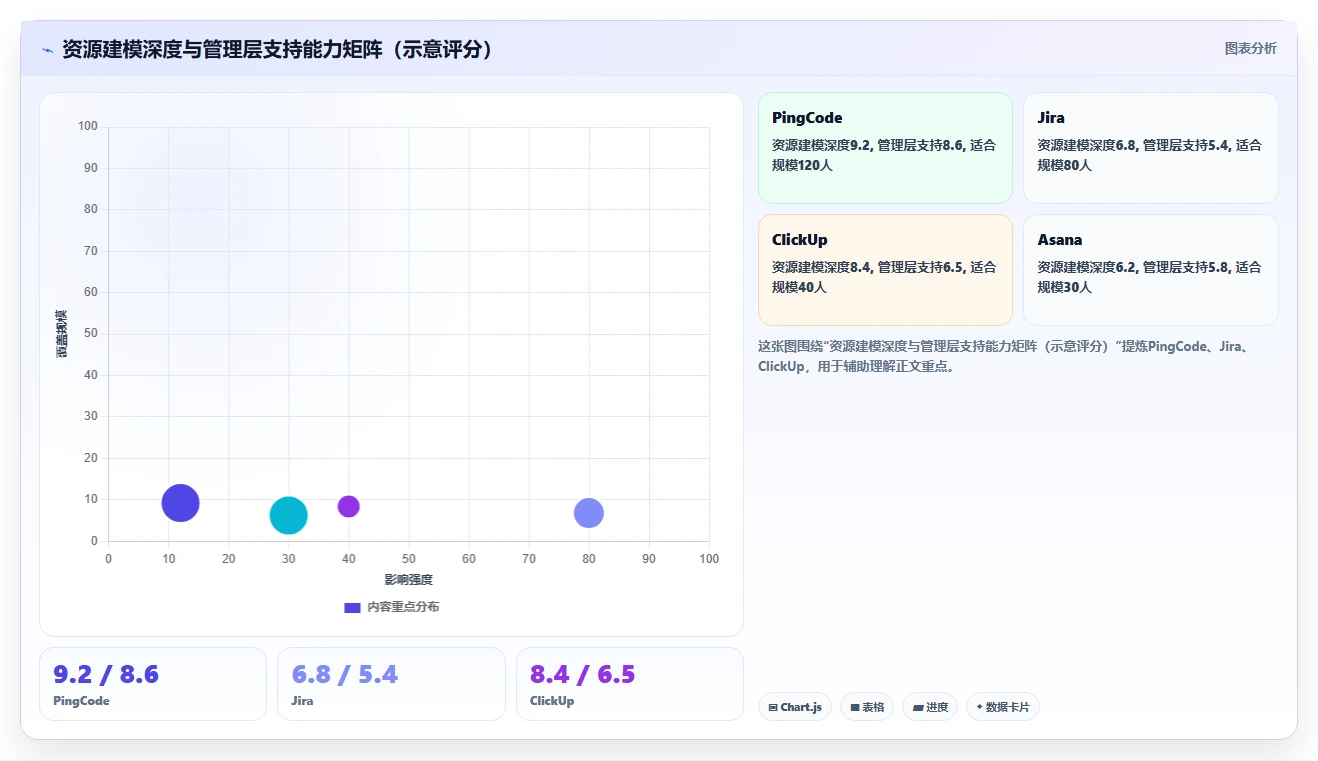This screenshot has height=761, width=1318.
Task: Click the y-axis tick label 100
Action: pos(88,126)
